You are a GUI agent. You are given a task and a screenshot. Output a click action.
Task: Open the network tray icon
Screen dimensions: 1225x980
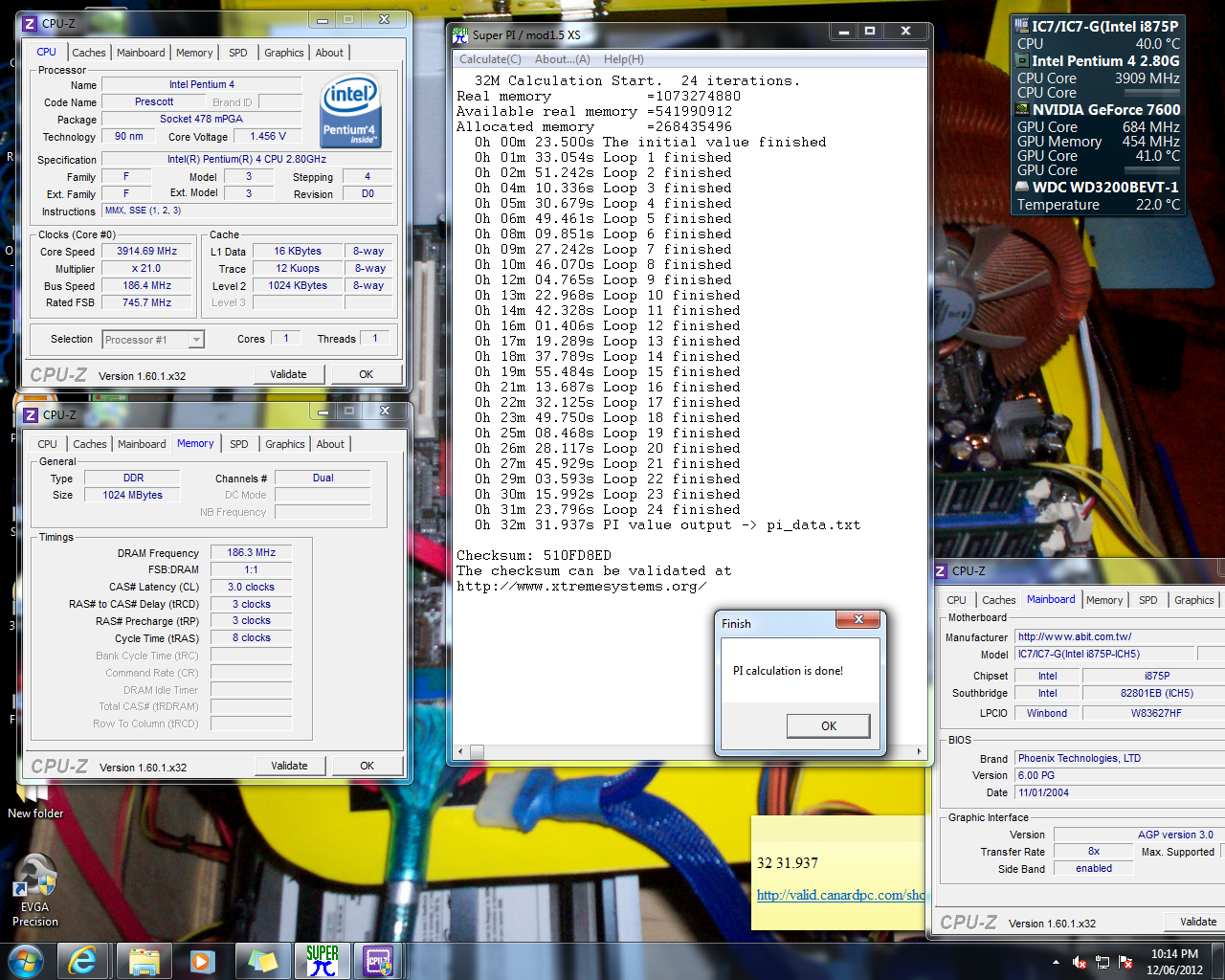(x=1102, y=962)
